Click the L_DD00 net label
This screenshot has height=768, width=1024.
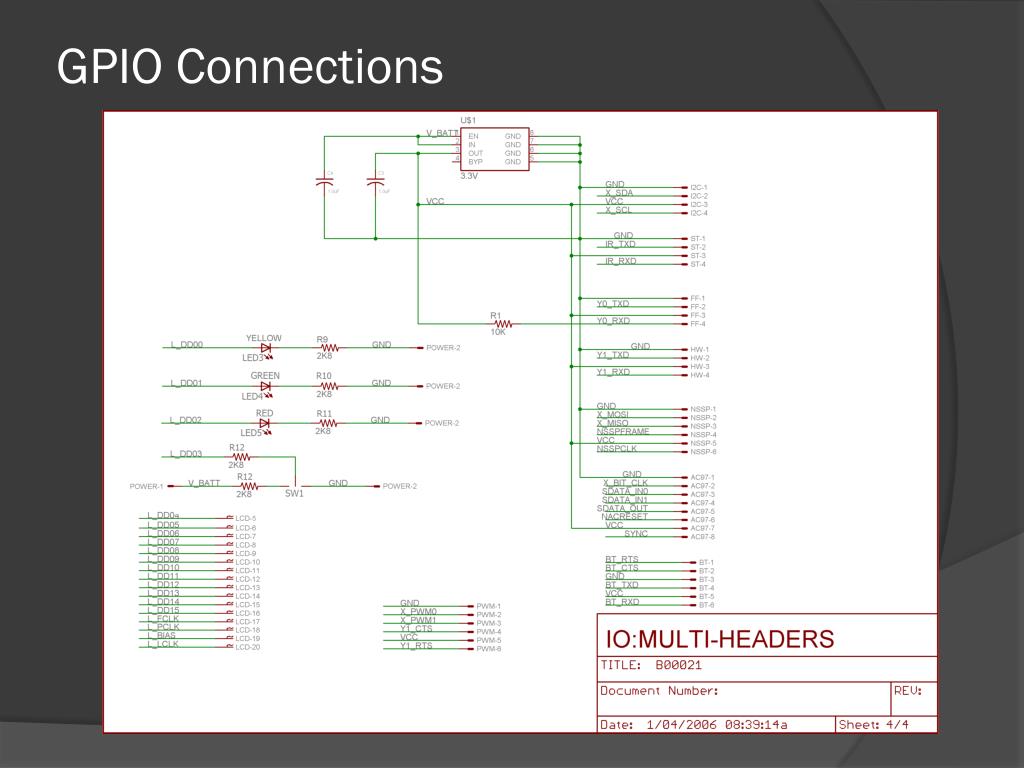pyautogui.click(x=187, y=345)
